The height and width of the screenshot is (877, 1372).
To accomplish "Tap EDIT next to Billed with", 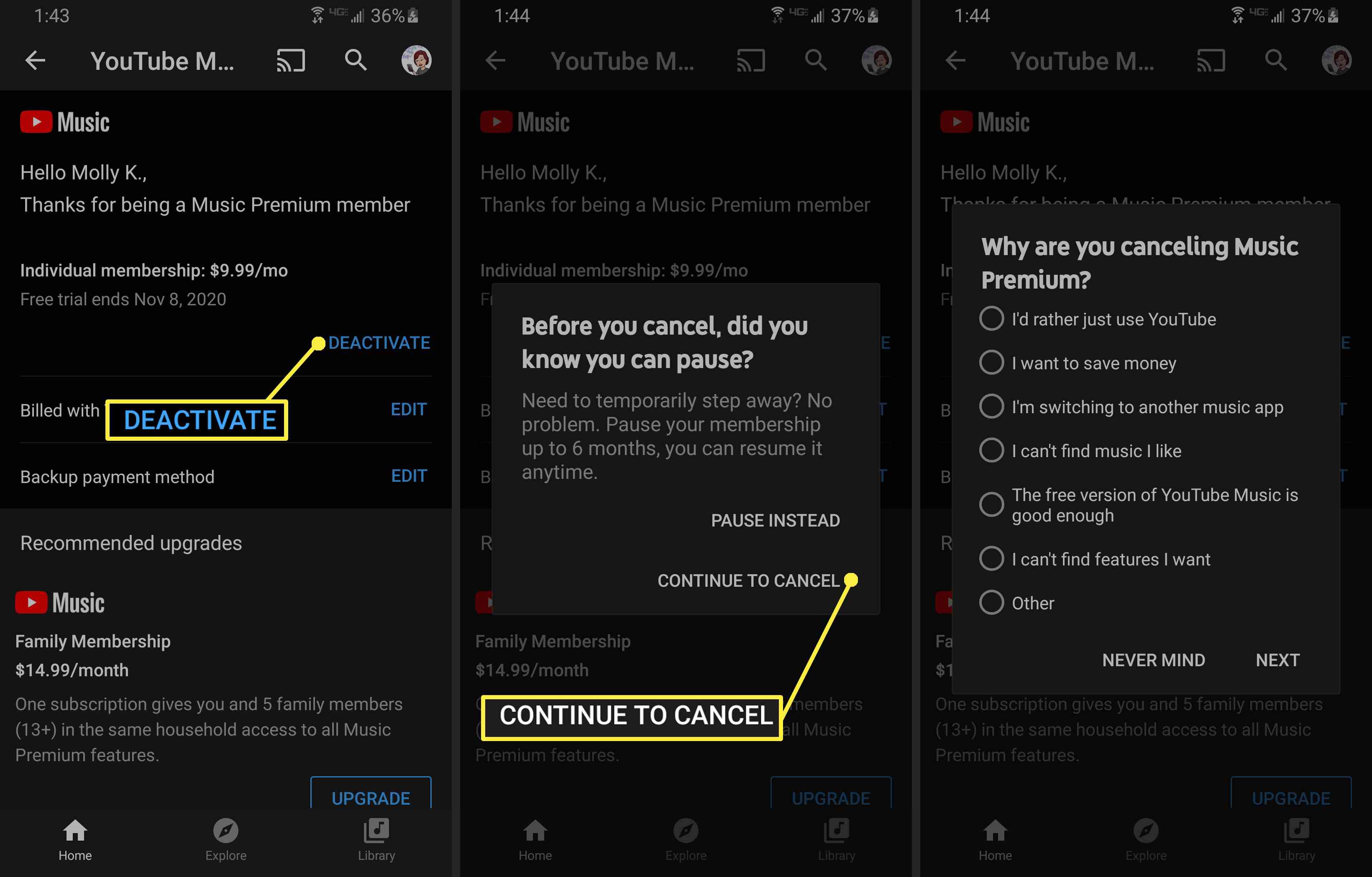I will 409,409.
